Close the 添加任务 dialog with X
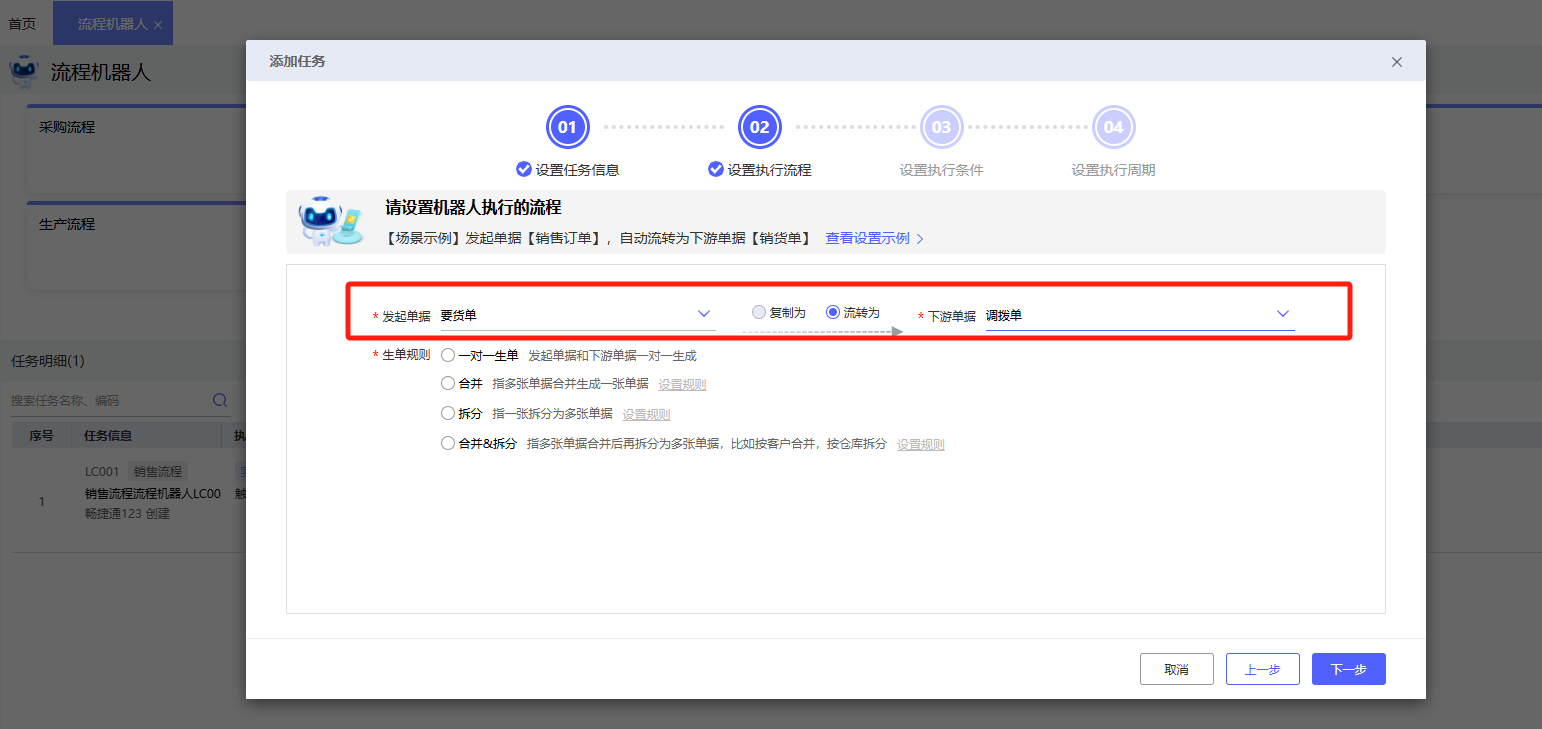This screenshot has width=1542, height=729. [1397, 62]
